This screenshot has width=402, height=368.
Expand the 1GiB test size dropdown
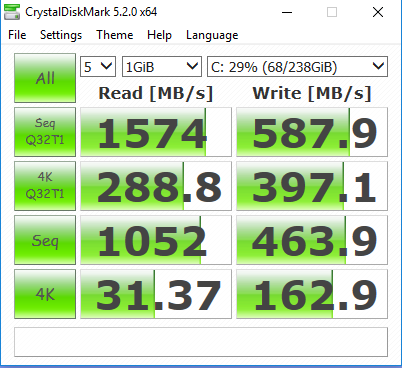click(162, 67)
